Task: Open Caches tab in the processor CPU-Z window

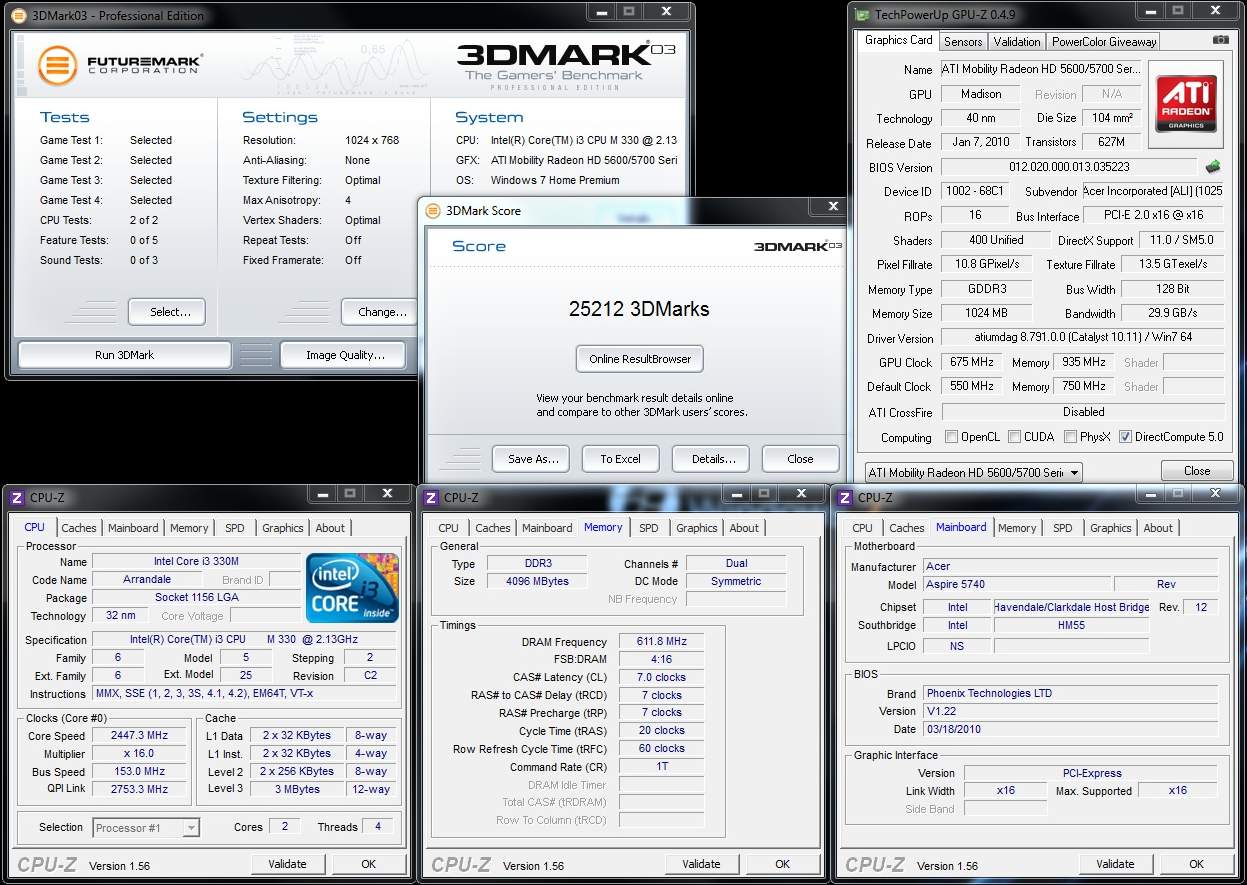Action: click(x=79, y=528)
